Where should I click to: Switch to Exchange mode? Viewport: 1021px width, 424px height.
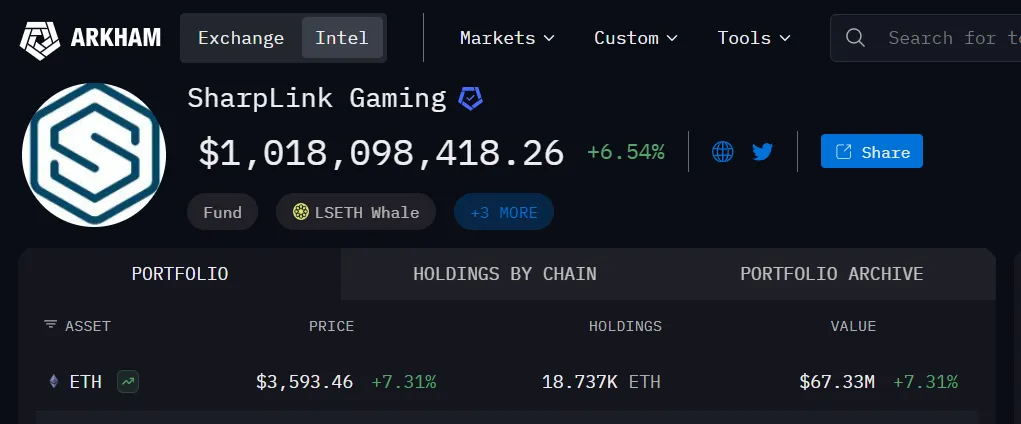tap(241, 38)
